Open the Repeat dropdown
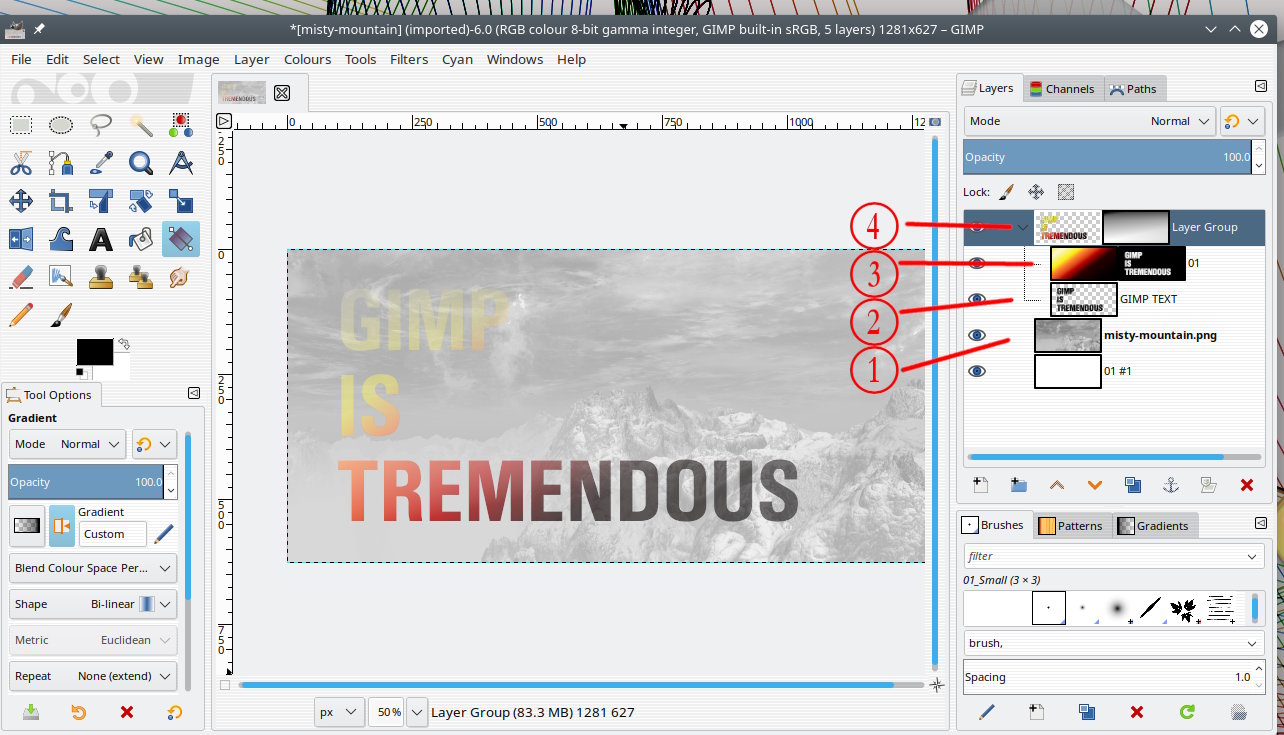 click(x=93, y=676)
